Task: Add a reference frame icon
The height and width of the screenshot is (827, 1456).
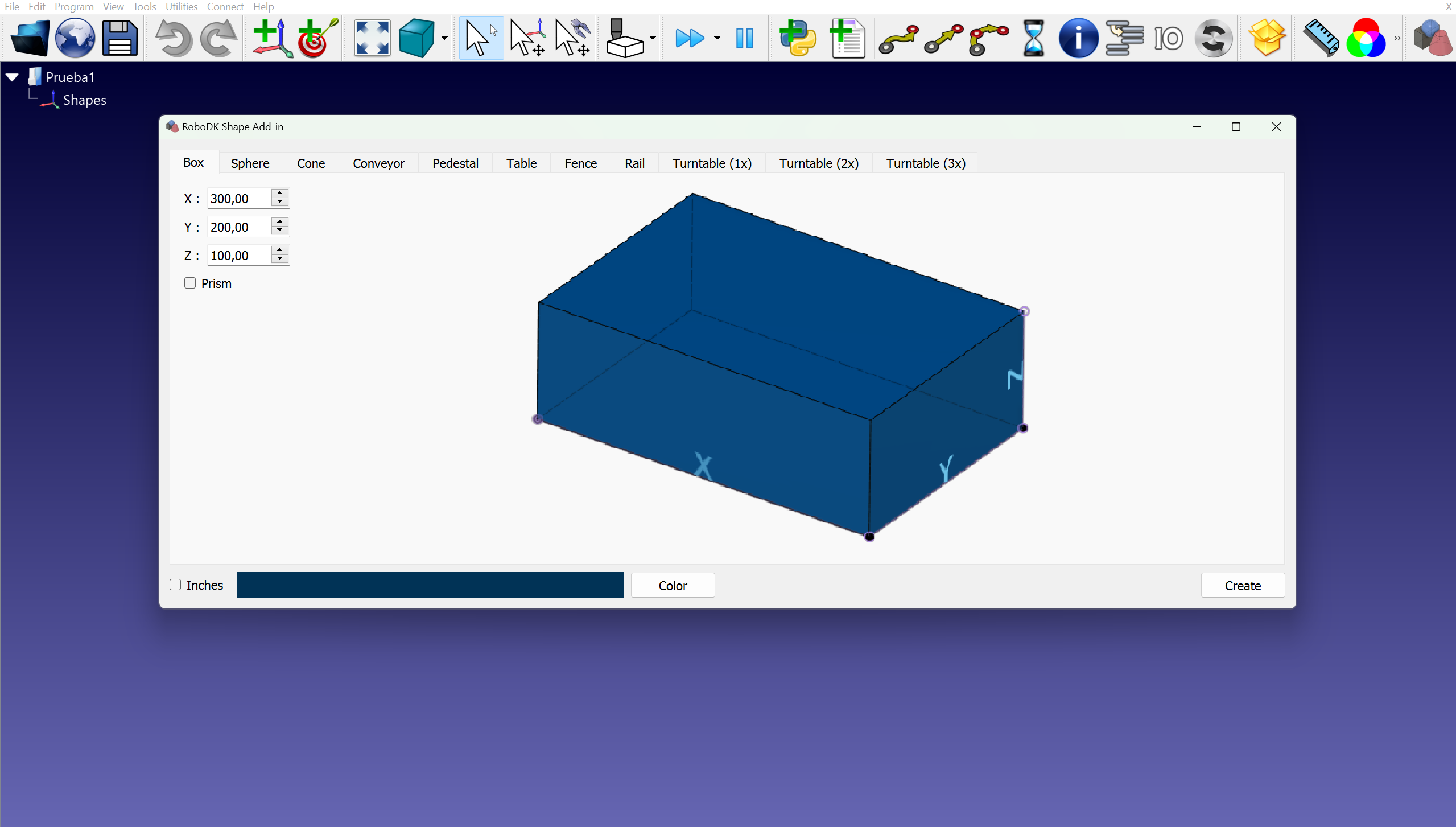Action: tap(272, 38)
